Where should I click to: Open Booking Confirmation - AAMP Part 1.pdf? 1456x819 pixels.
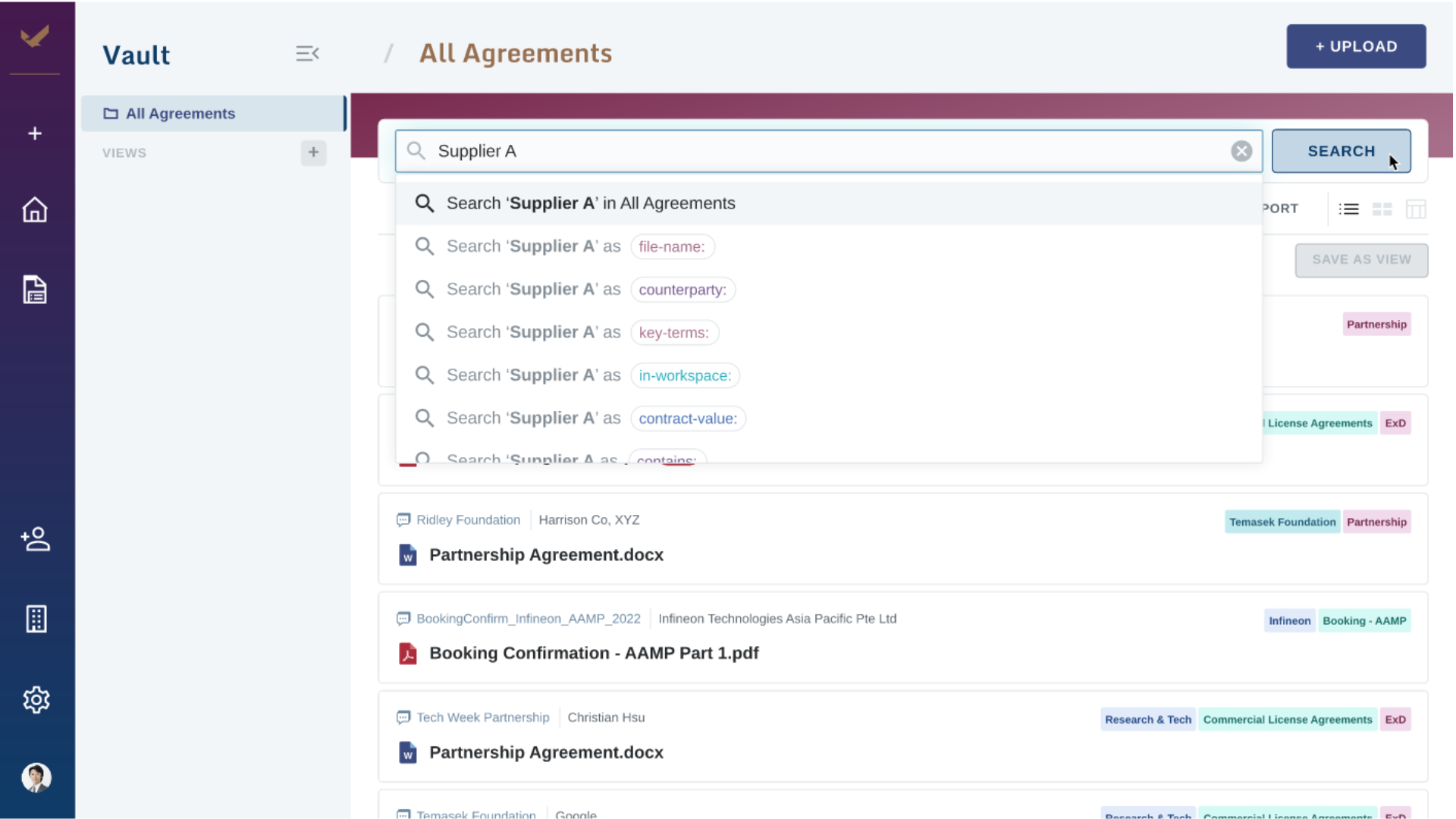click(x=594, y=654)
